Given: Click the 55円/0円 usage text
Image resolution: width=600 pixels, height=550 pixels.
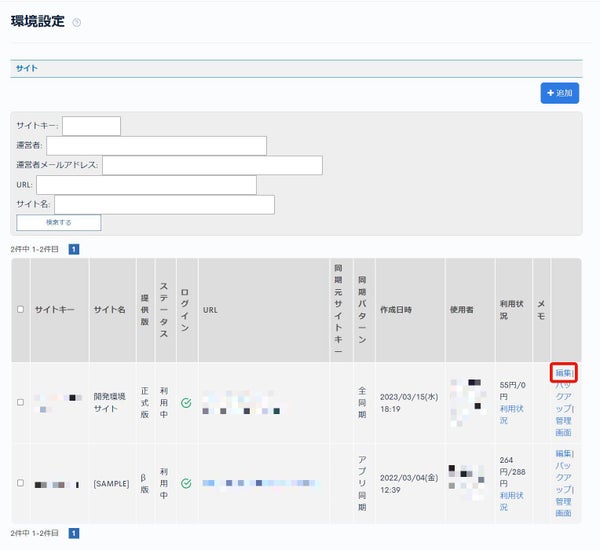Looking at the screenshot, I should [x=512, y=391].
